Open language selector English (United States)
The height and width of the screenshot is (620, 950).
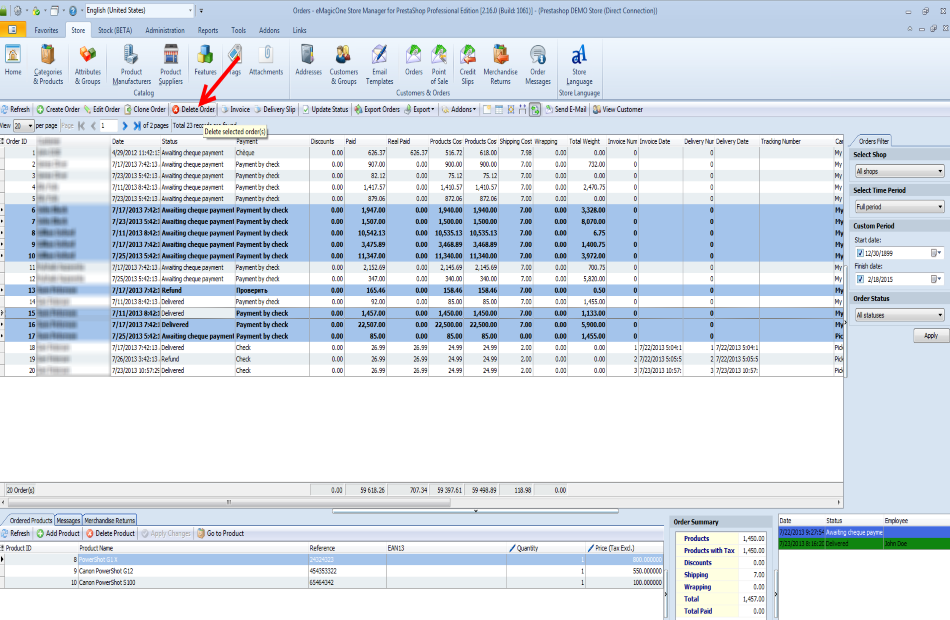139,10
